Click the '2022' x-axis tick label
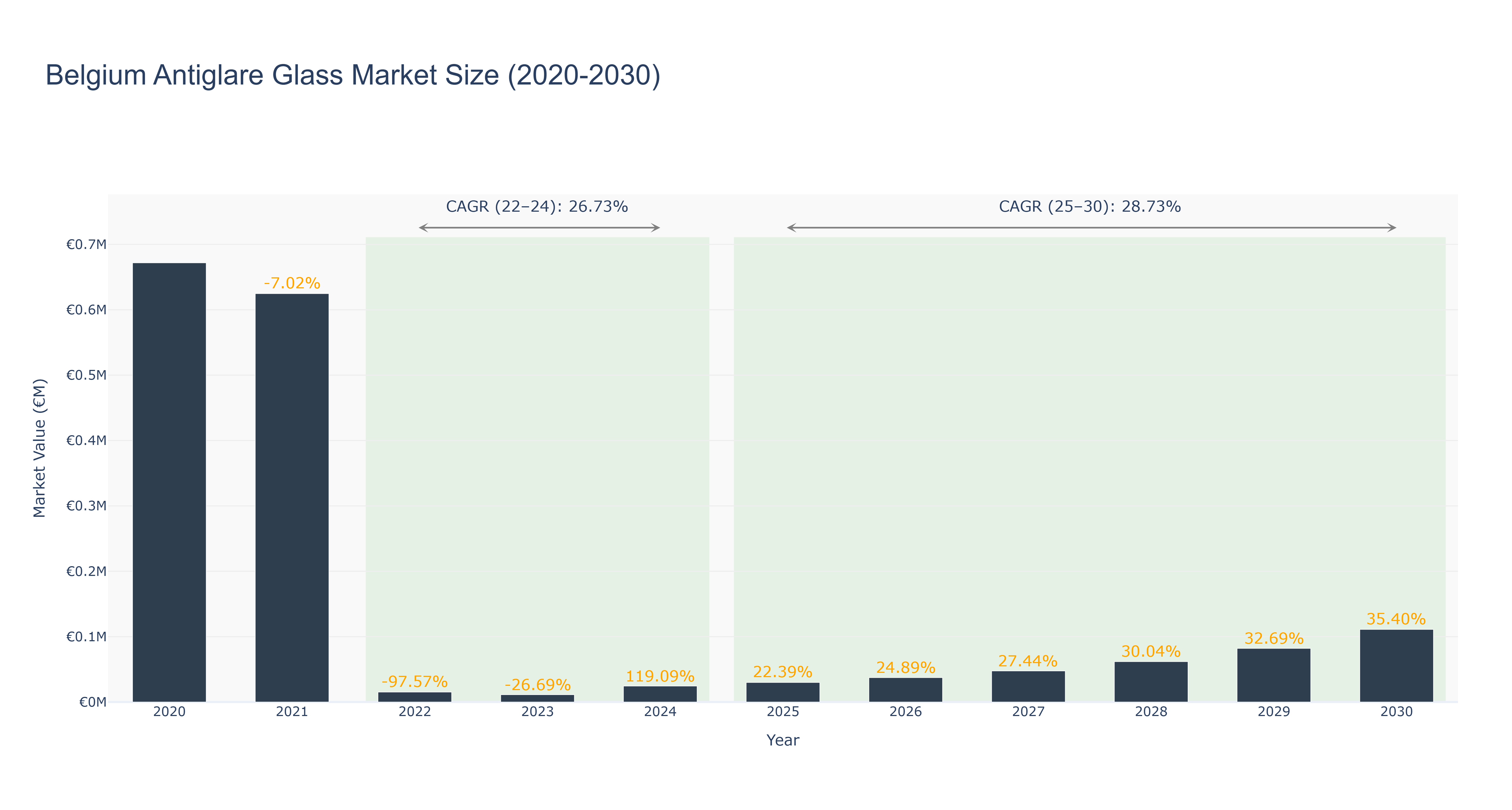Image resolution: width=1512 pixels, height=810 pixels. coord(415,712)
